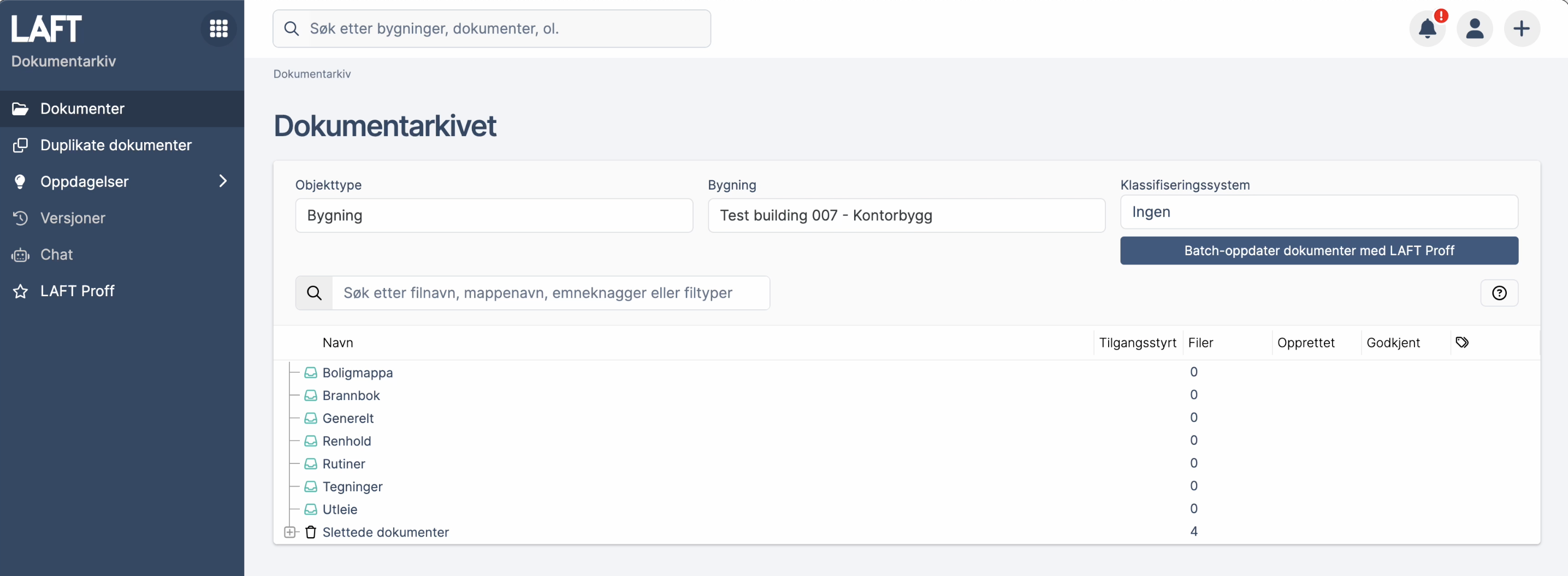
Task: Click the Duplikate dokumenter copy icon
Action: point(20,145)
